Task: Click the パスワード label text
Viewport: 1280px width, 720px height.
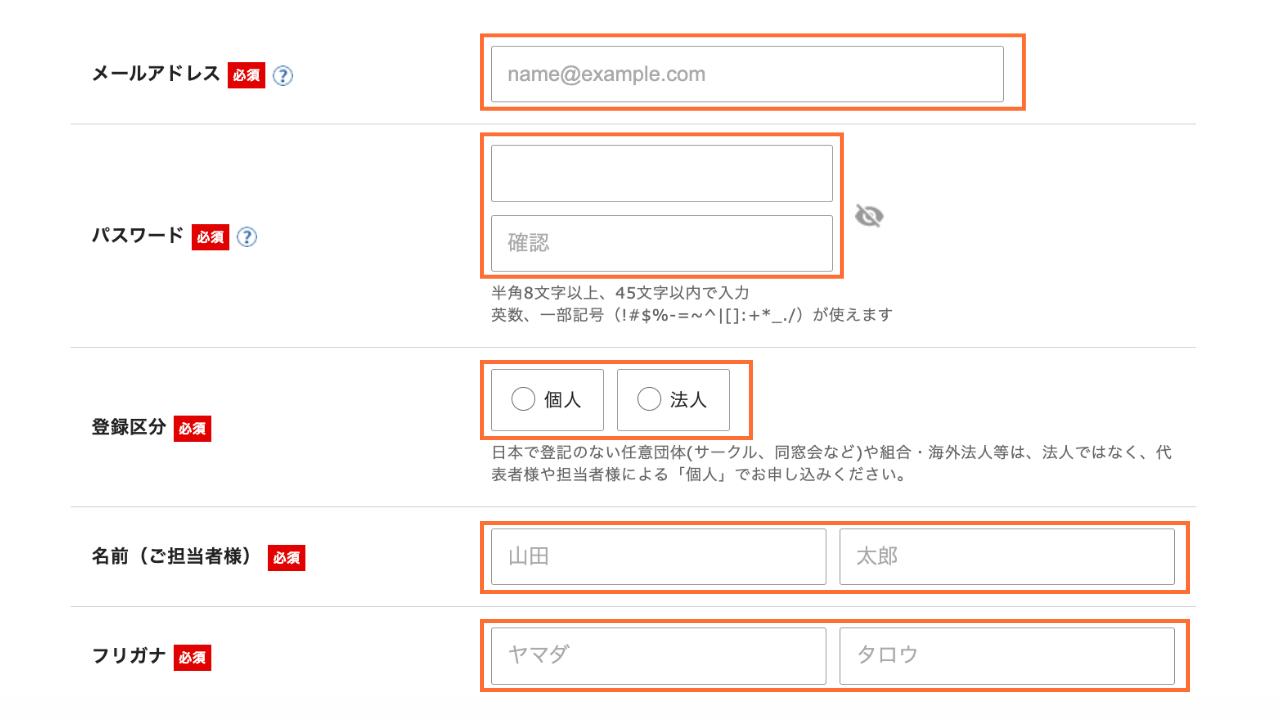Action: [138, 236]
